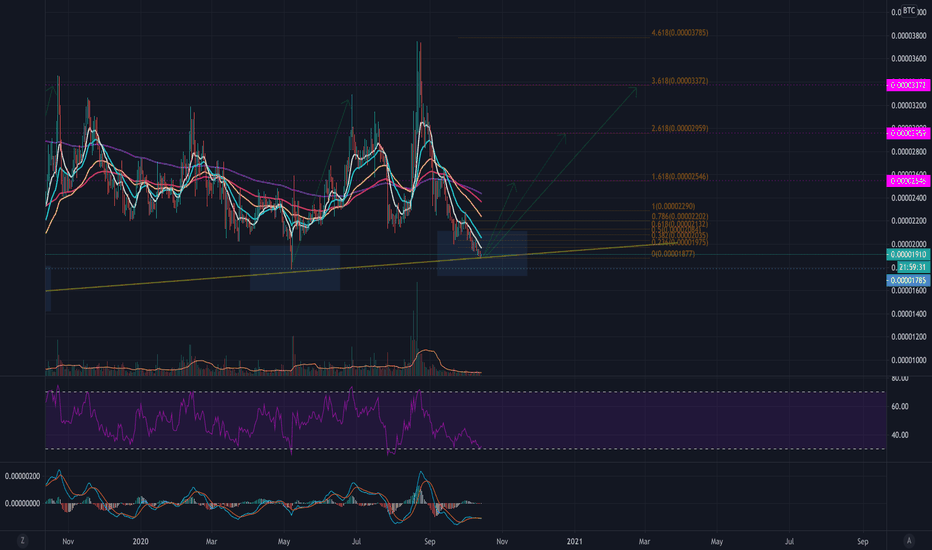Viewport: 932px width, 550px height.
Task: Click the RSI 60.00 axis value
Action: tap(900, 407)
